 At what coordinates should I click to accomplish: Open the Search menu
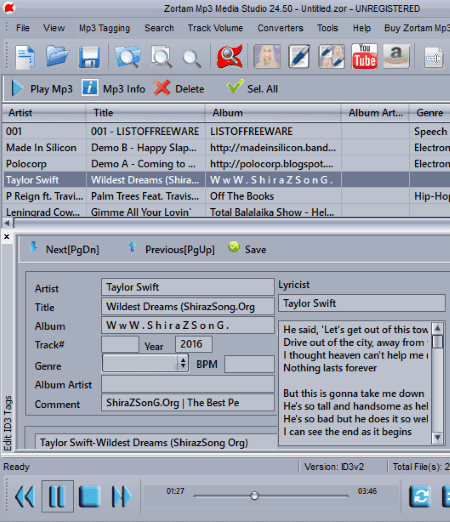pos(159,28)
